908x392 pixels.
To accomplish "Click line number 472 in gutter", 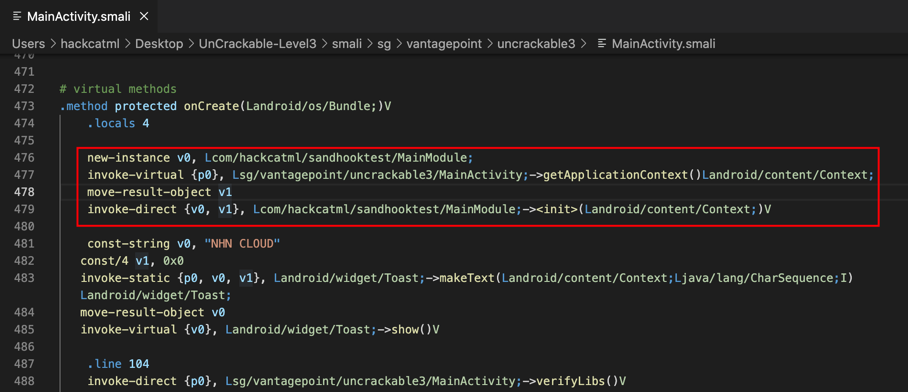I will (24, 89).
